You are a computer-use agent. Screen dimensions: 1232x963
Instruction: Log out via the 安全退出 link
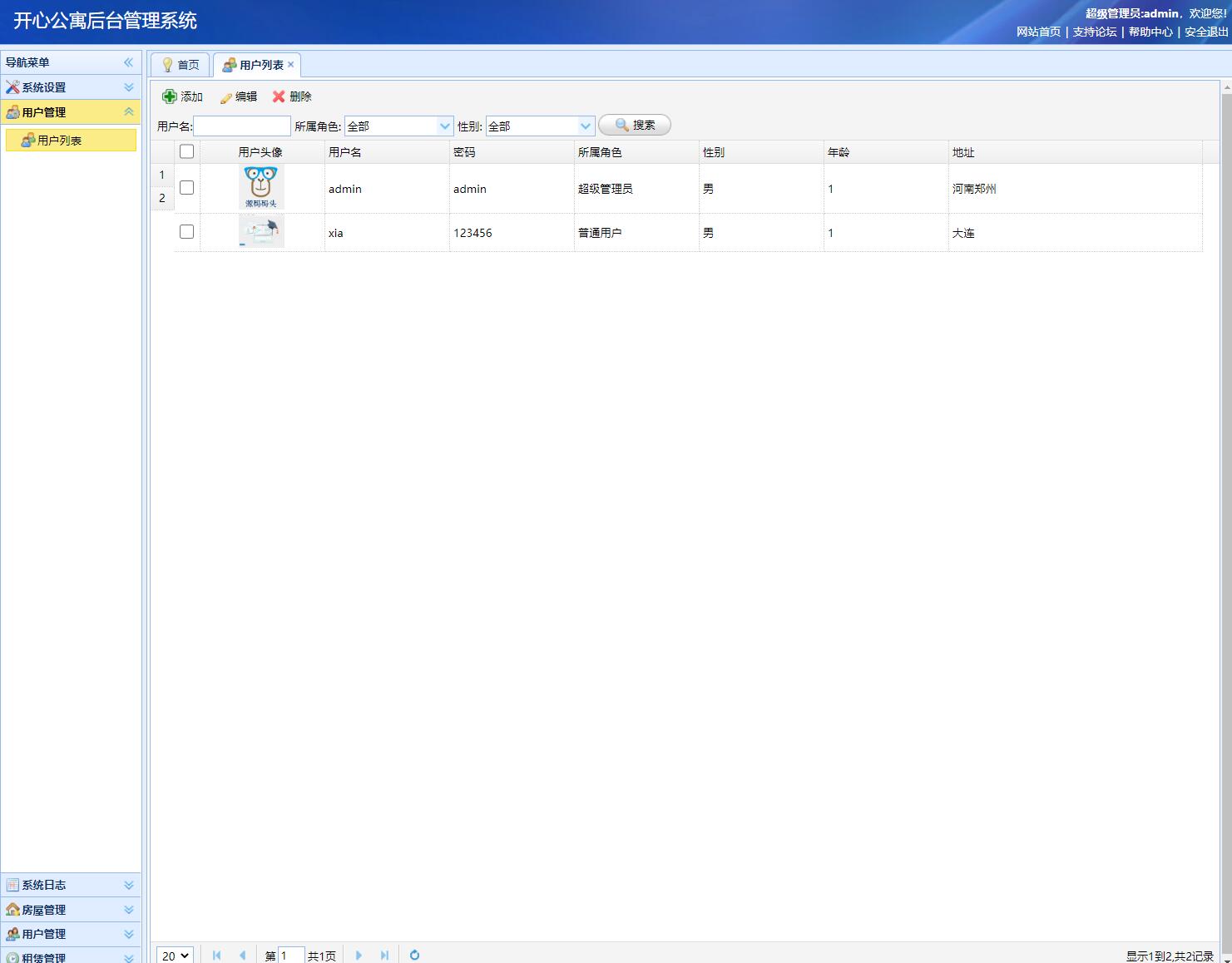1206,32
